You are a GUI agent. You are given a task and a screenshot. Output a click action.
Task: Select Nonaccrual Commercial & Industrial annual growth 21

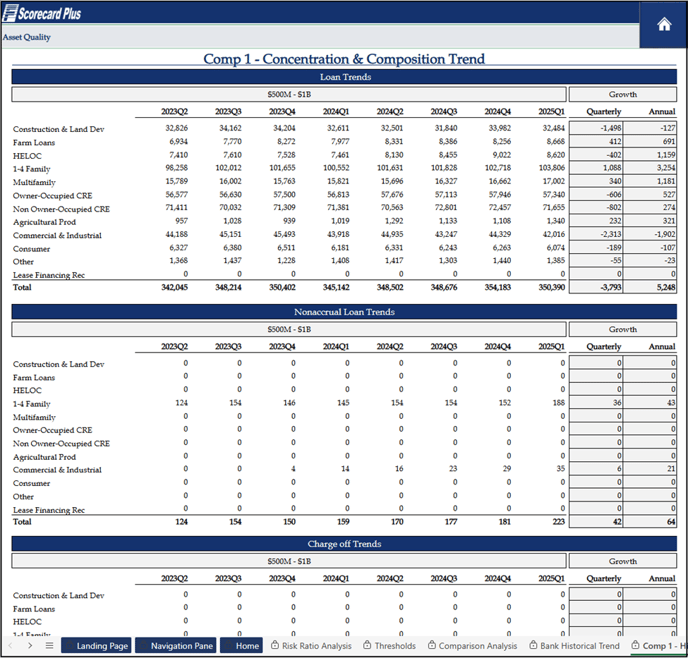650,468
